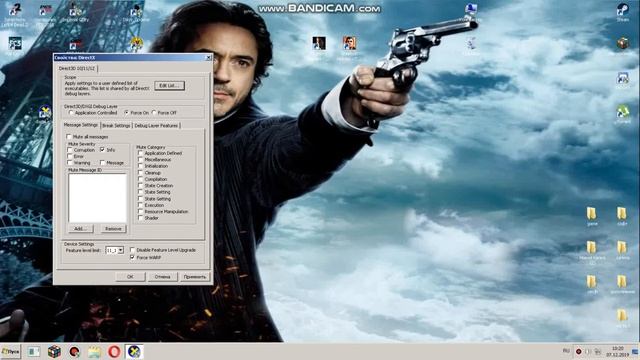This screenshot has width=640, height=360.
Task: Select the green uTorrent desktop shortcut
Action: click(622, 114)
